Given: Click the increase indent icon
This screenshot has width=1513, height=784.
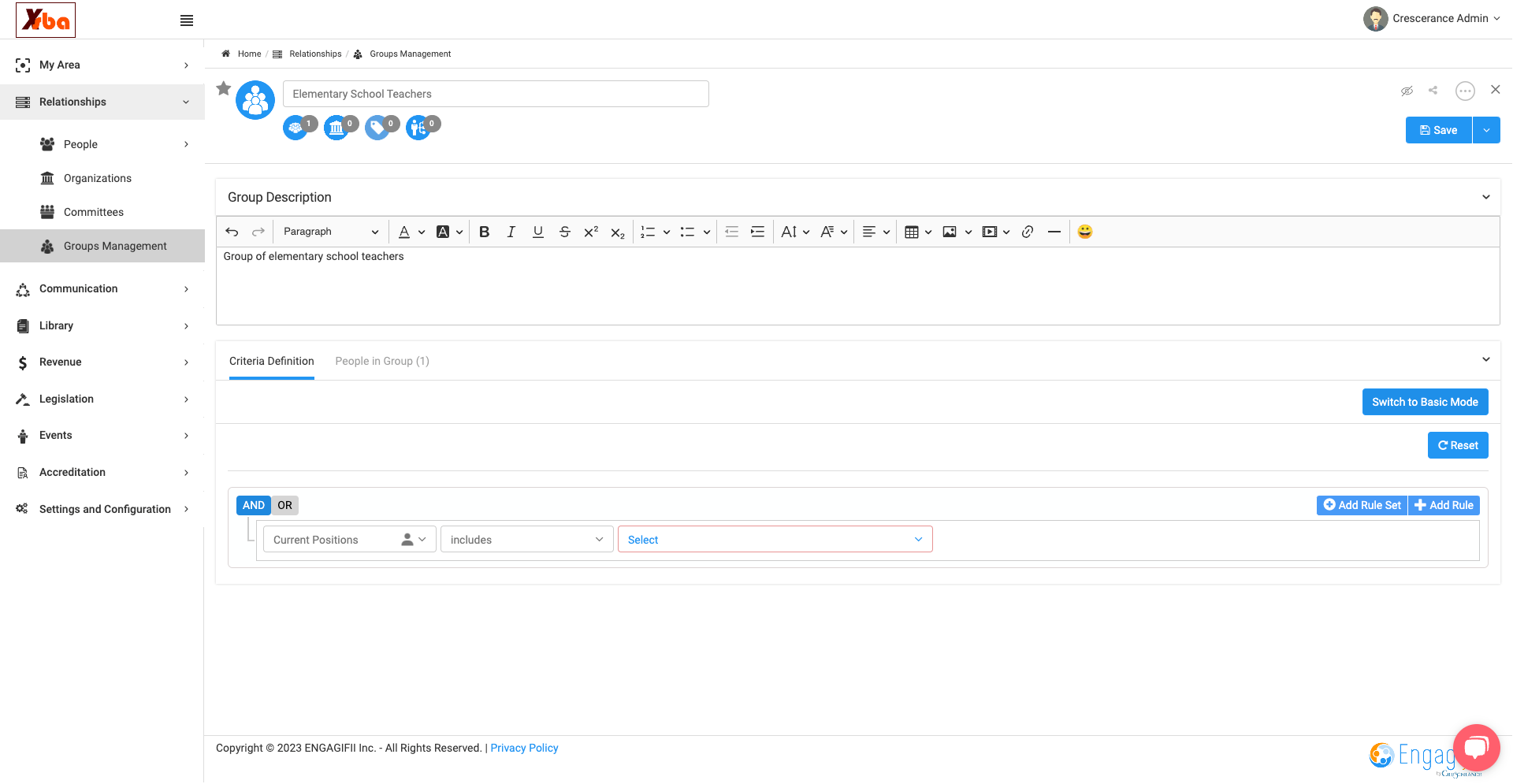Looking at the screenshot, I should coord(757,232).
